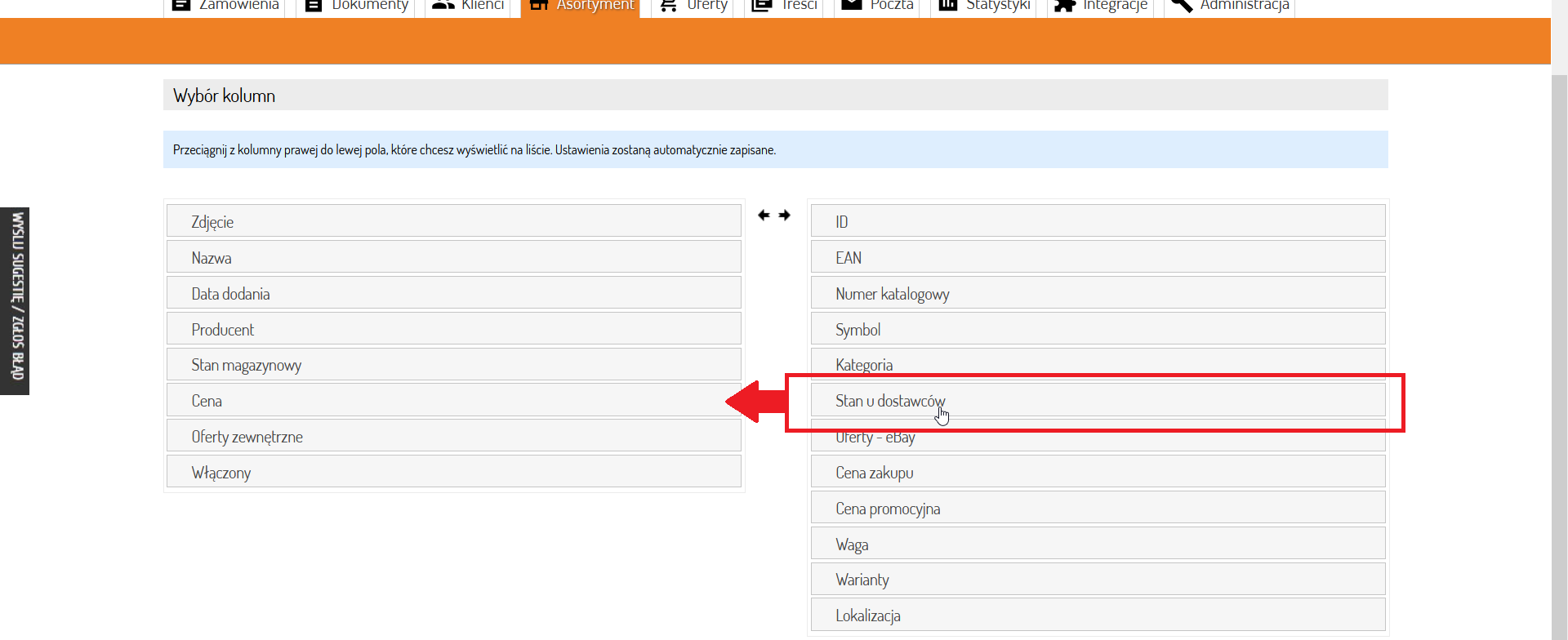Choose the Cena promocyjna field
Image resolution: width=1568 pixels, height=640 pixels.
pyautogui.click(x=1097, y=509)
